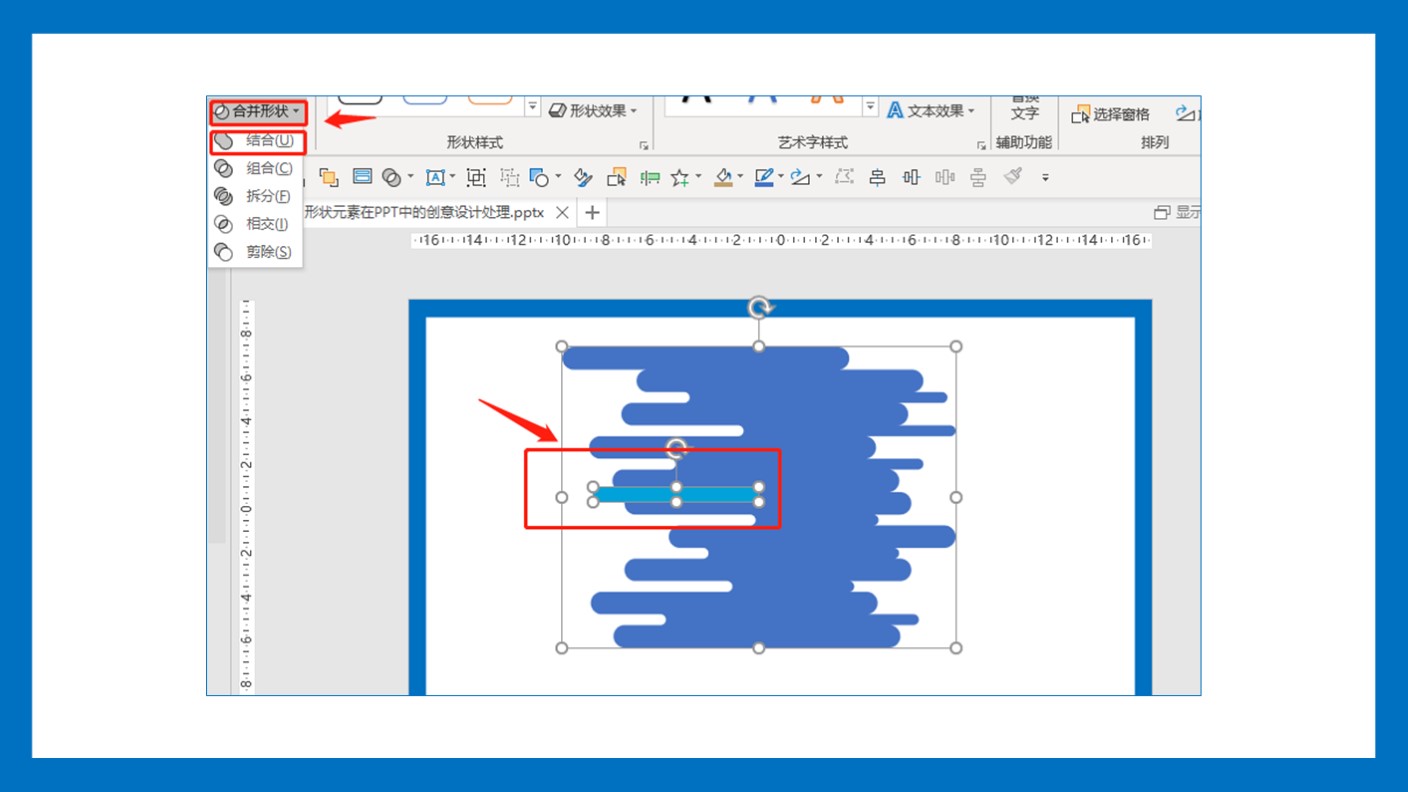This screenshot has width=1408, height=792.
Task: Open the 合并形状 merge shapes dropdown
Action: click(258, 111)
